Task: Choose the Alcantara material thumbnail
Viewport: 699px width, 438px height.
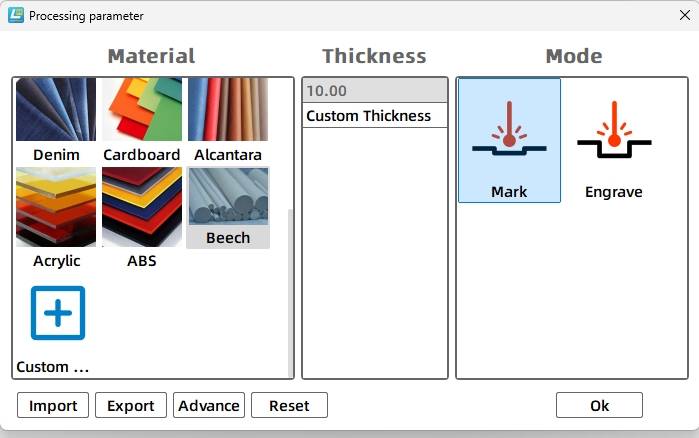Action: tap(228, 110)
